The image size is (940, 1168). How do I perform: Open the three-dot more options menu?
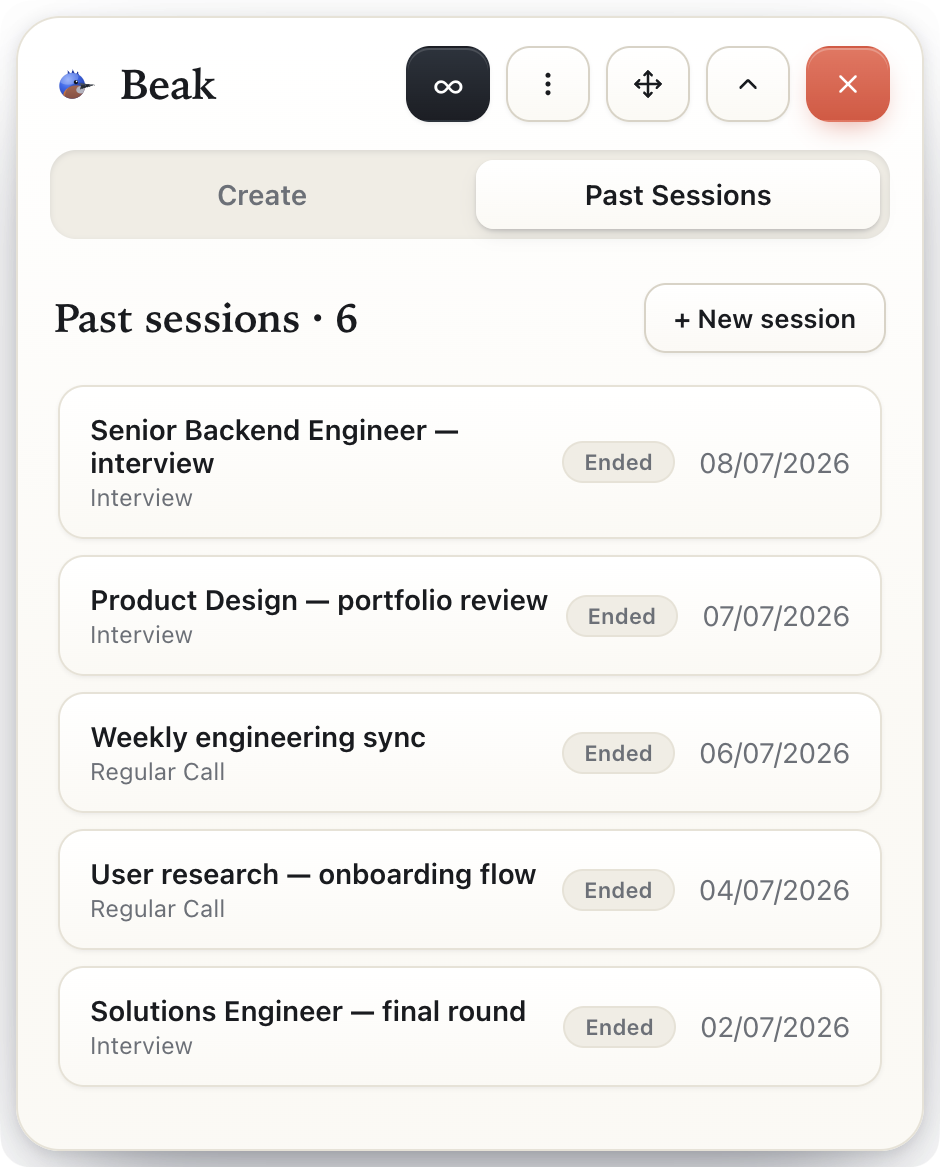pos(547,84)
